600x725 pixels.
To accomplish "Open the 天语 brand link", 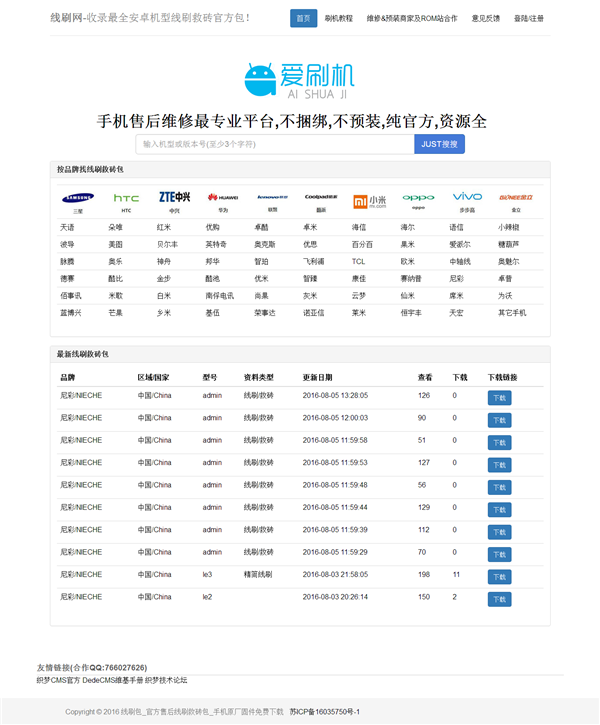I will tap(67, 227).
